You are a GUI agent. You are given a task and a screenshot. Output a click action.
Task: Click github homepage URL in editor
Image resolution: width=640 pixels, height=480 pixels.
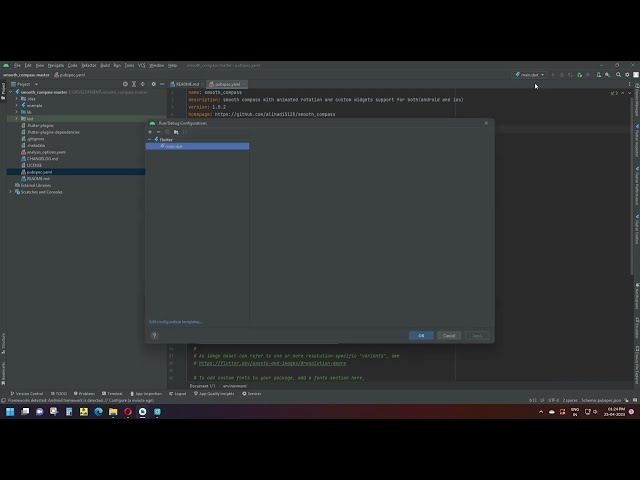click(275, 114)
